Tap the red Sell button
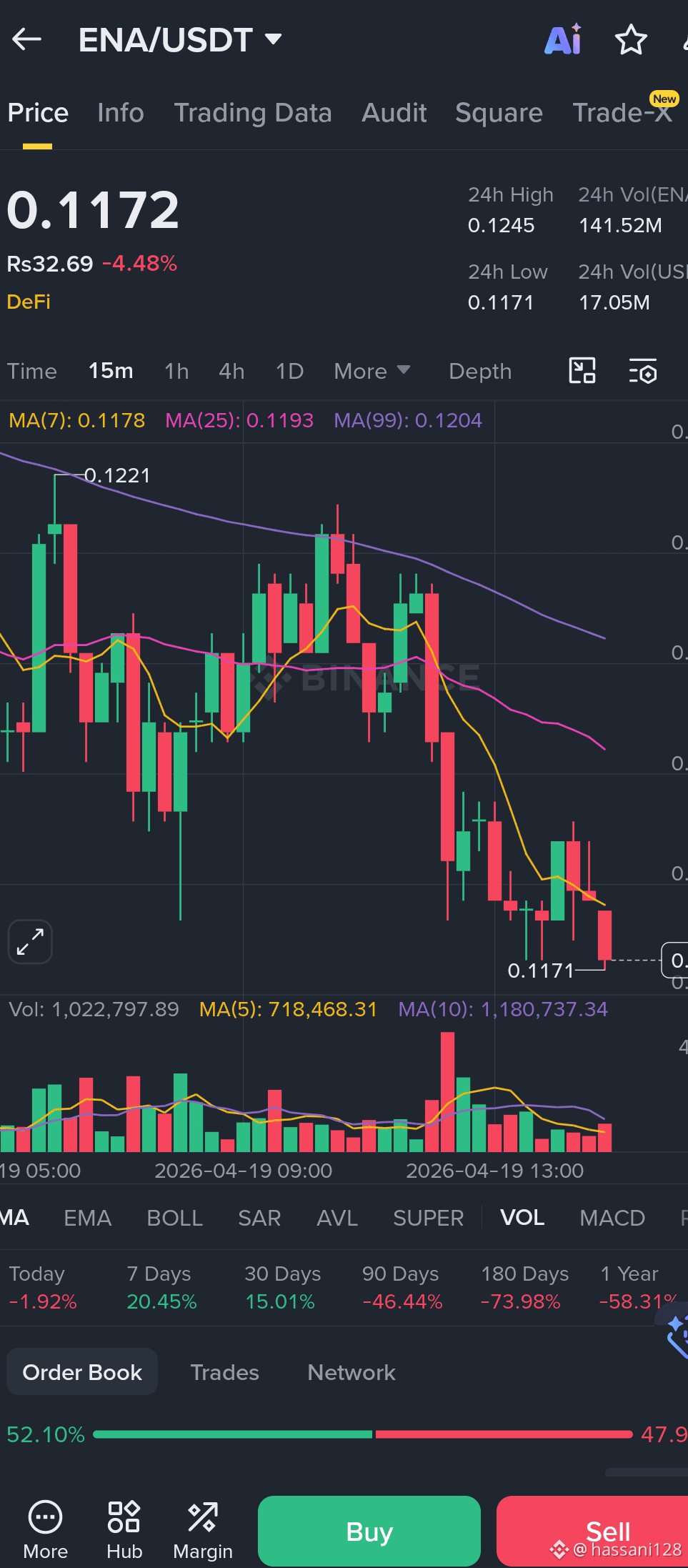The width and height of the screenshot is (688, 1568). pyautogui.click(x=592, y=1531)
